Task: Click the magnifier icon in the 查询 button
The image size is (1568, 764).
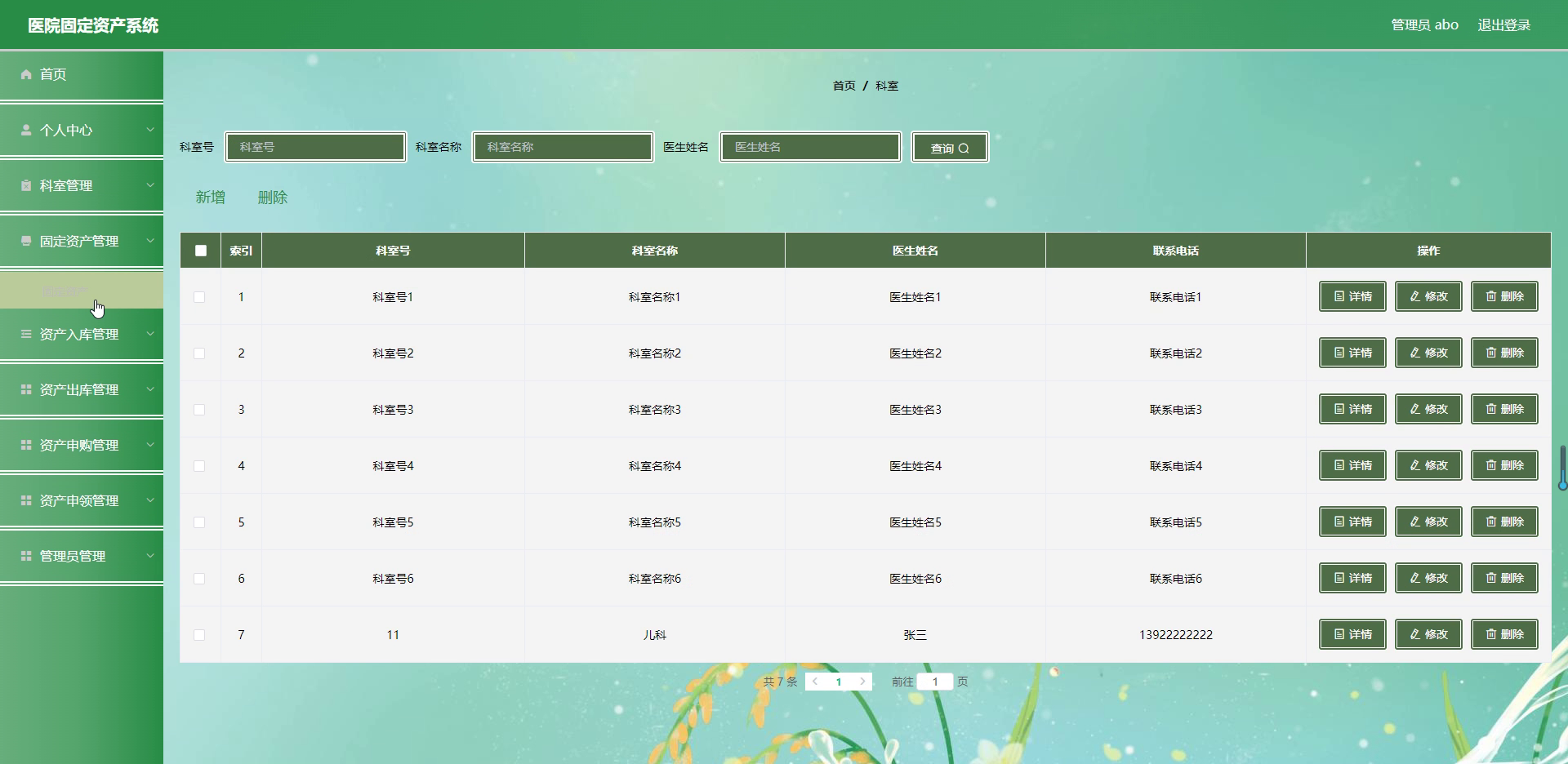Action: point(964,149)
